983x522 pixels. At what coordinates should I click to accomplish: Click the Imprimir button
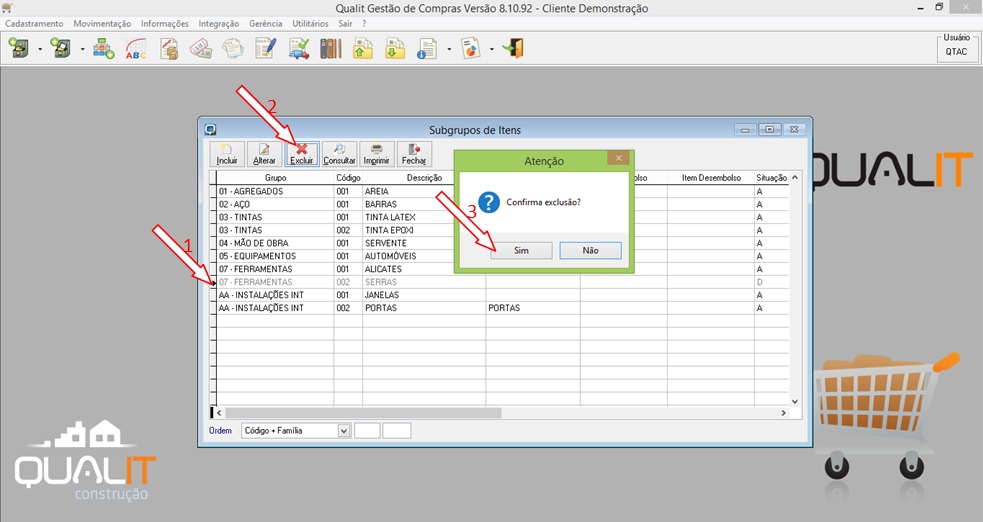click(377, 154)
